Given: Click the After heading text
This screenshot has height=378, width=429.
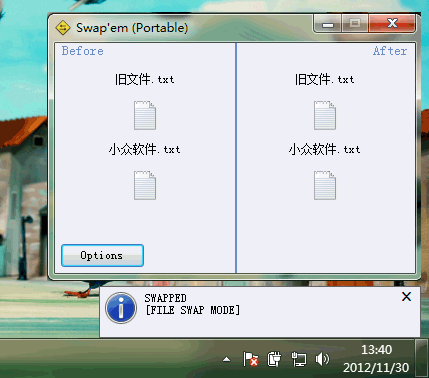Looking at the screenshot, I should (x=390, y=51).
